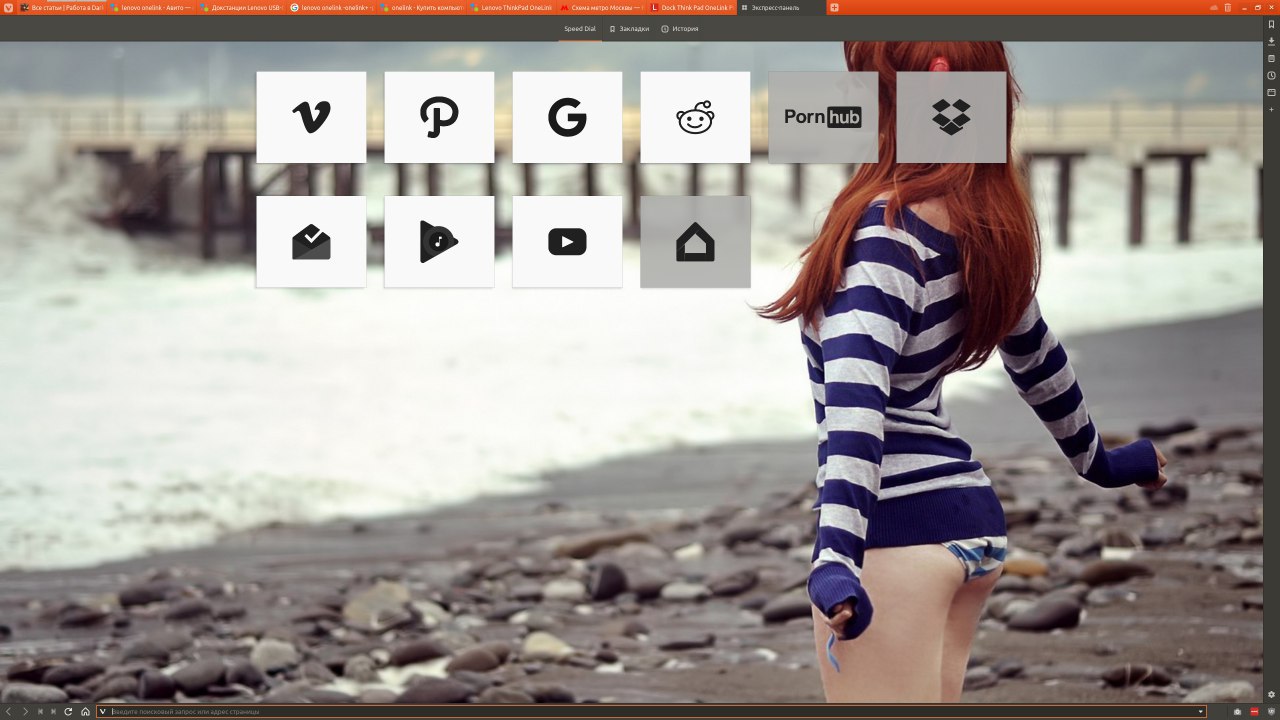Screen dimensions: 1280x720
Task: Switch to the 'onelink - Купить компьют' tab
Action: [x=422, y=7]
